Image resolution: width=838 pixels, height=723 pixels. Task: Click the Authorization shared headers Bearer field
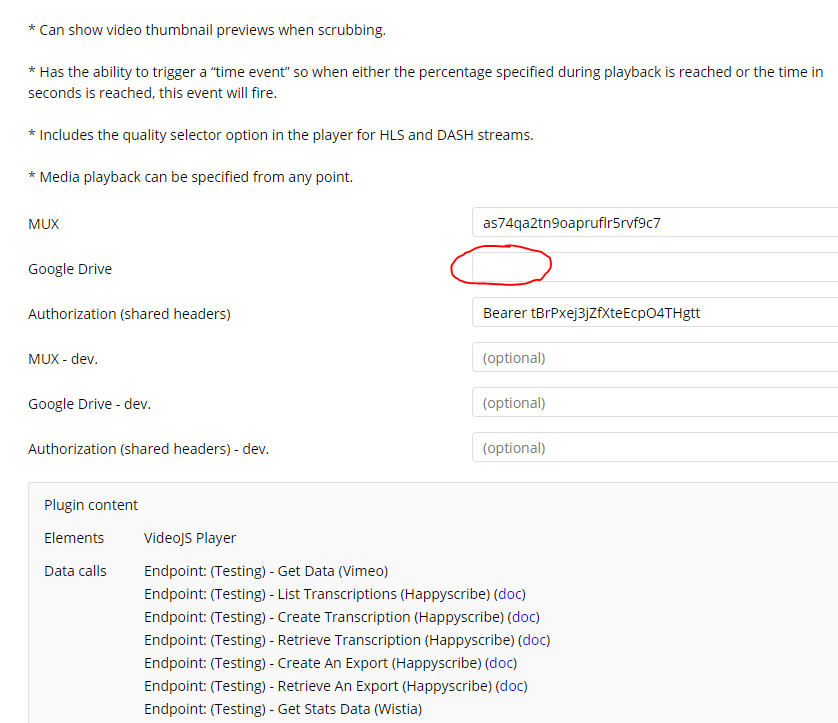[655, 313]
